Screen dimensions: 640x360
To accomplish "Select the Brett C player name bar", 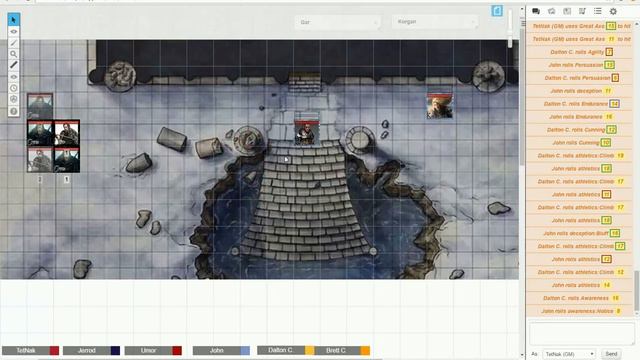I will click(x=336, y=350).
